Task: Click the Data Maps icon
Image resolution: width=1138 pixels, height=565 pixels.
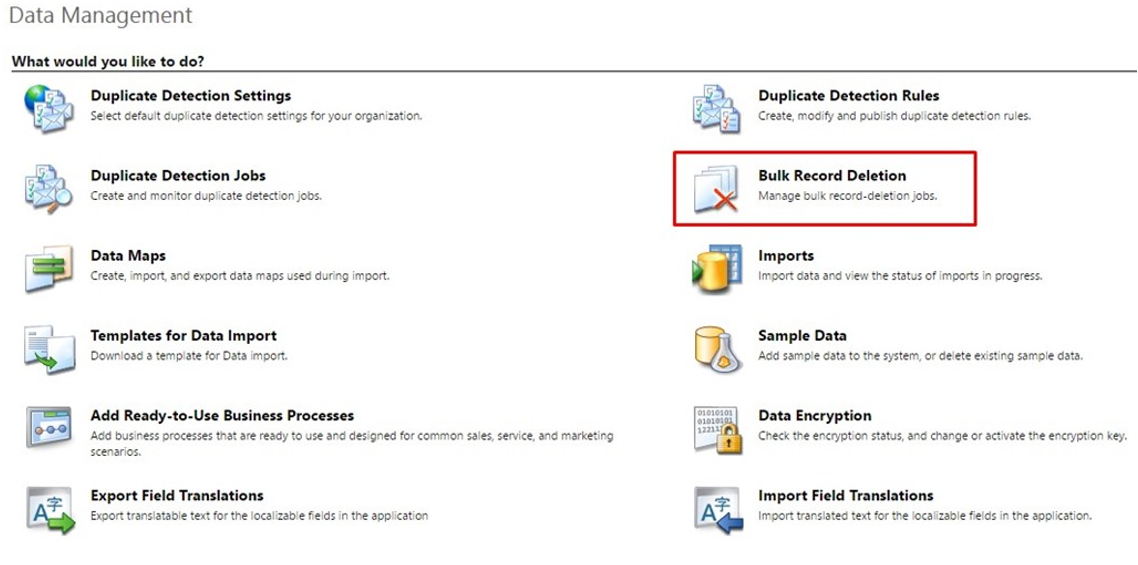Action: click(49, 269)
